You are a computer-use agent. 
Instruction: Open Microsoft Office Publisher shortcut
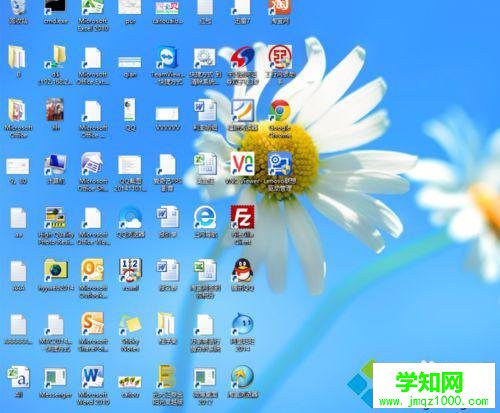92,164
